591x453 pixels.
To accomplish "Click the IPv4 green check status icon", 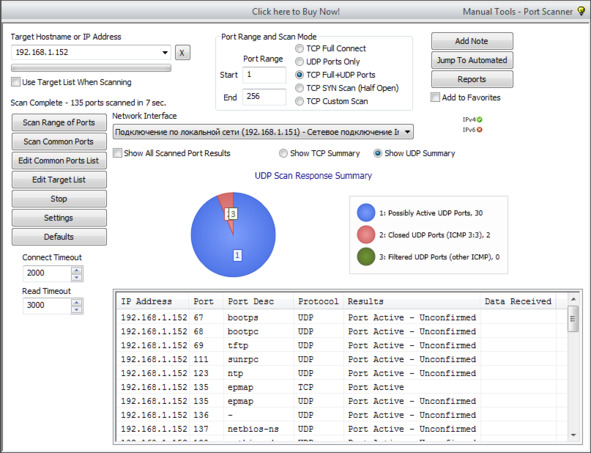I will (x=479, y=119).
